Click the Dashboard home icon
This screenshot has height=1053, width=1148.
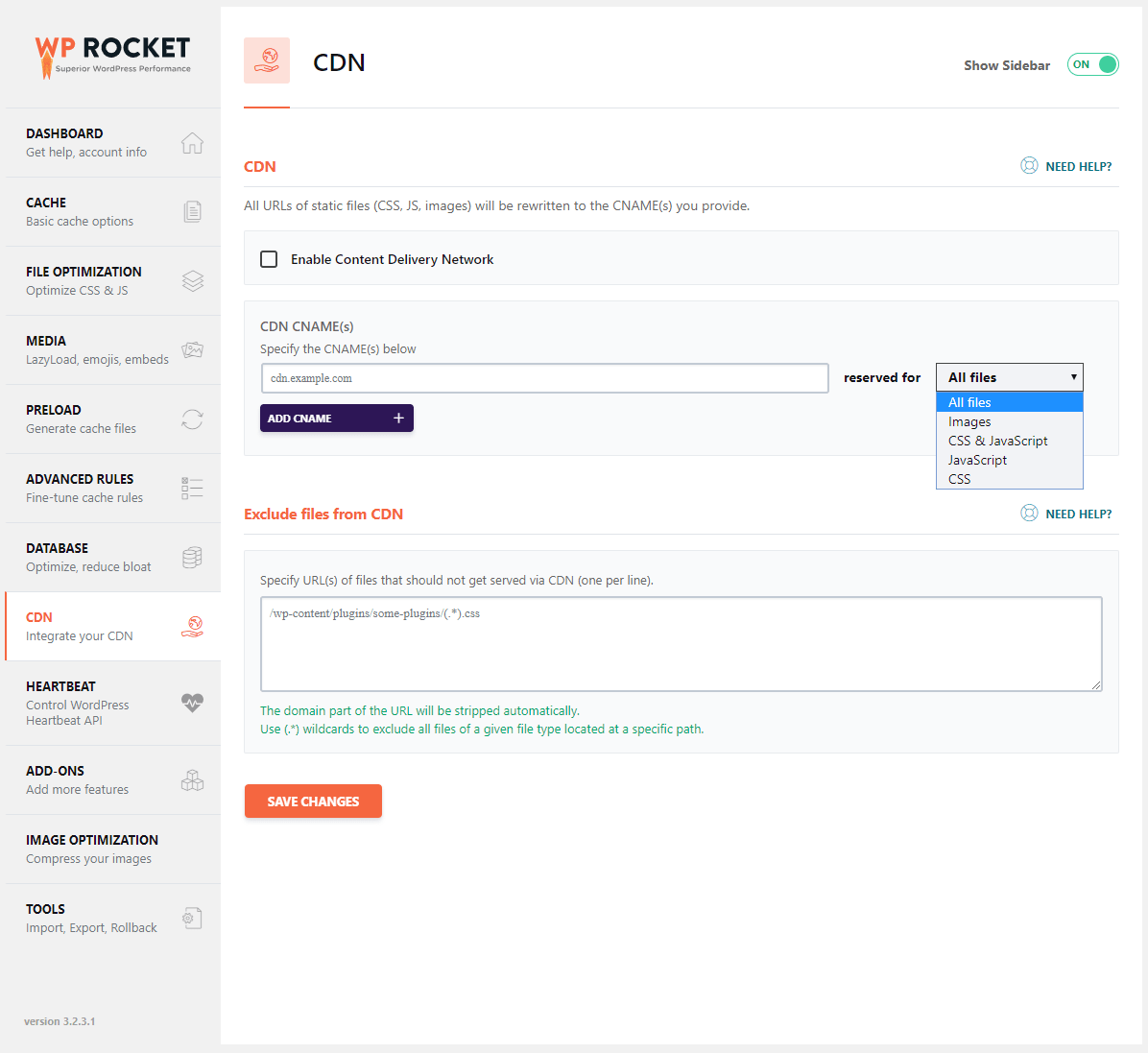(x=192, y=143)
